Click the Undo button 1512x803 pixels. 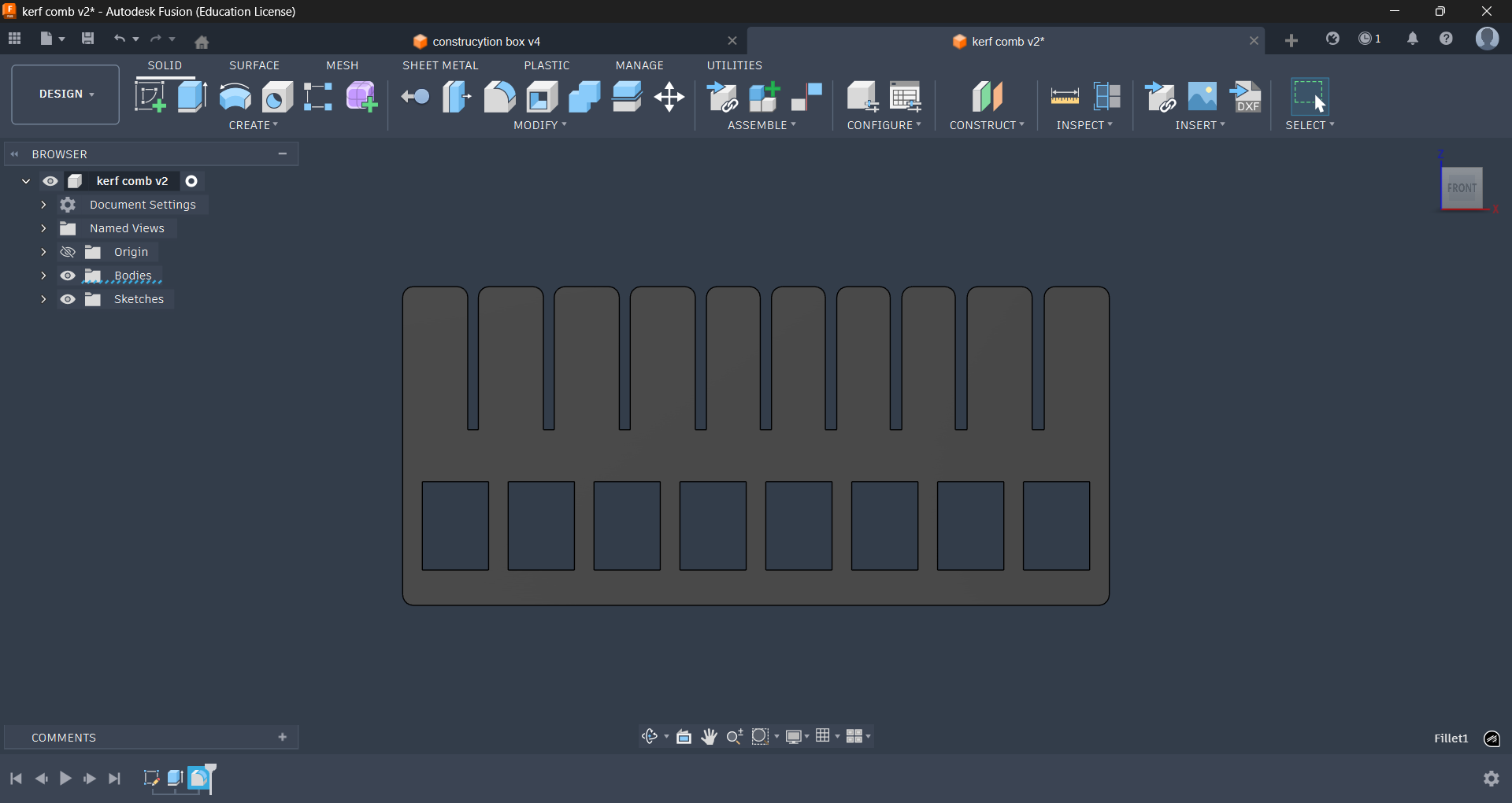120,39
